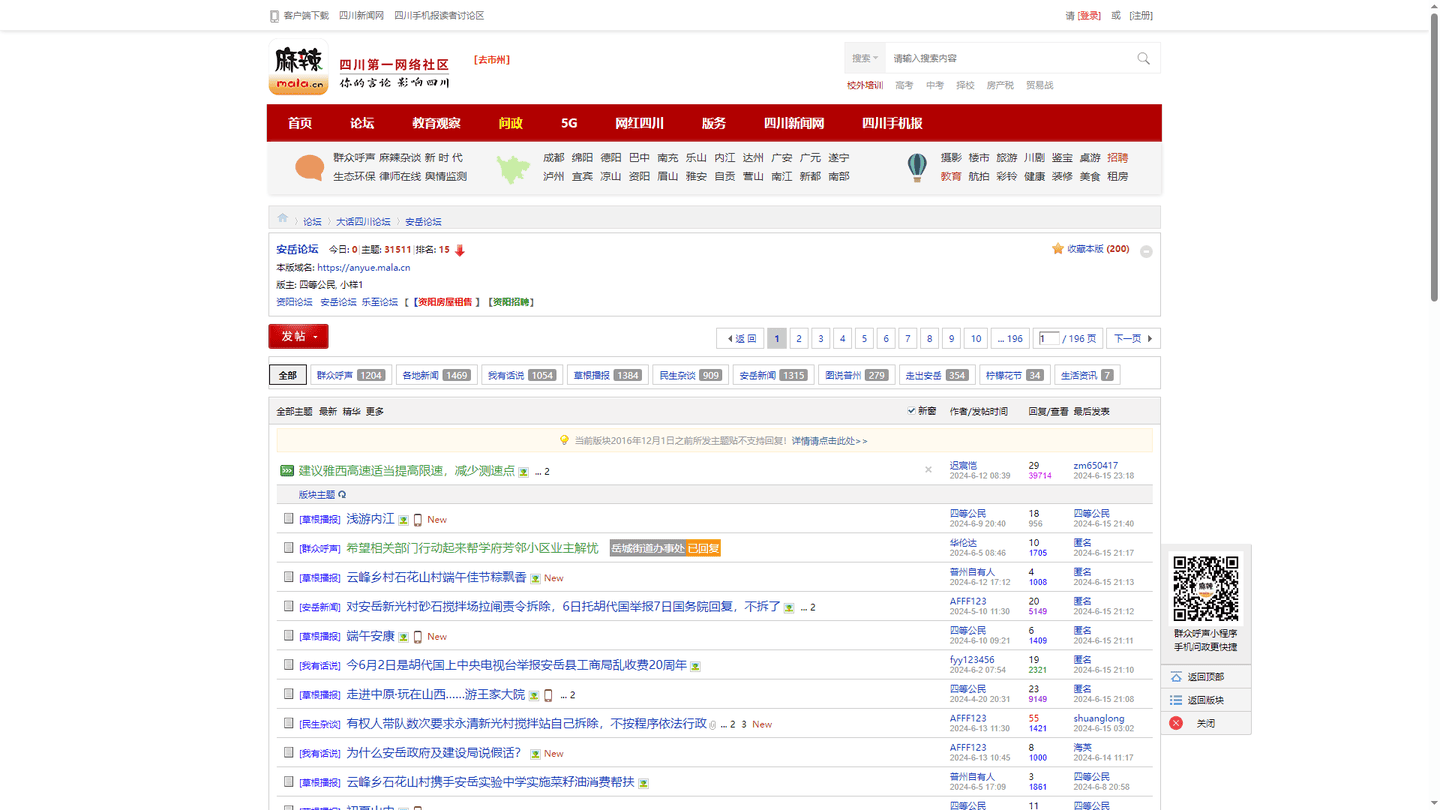Open the forum URL https://anyue.mala.cn
The height and width of the screenshot is (810, 1440).
coord(363,268)
